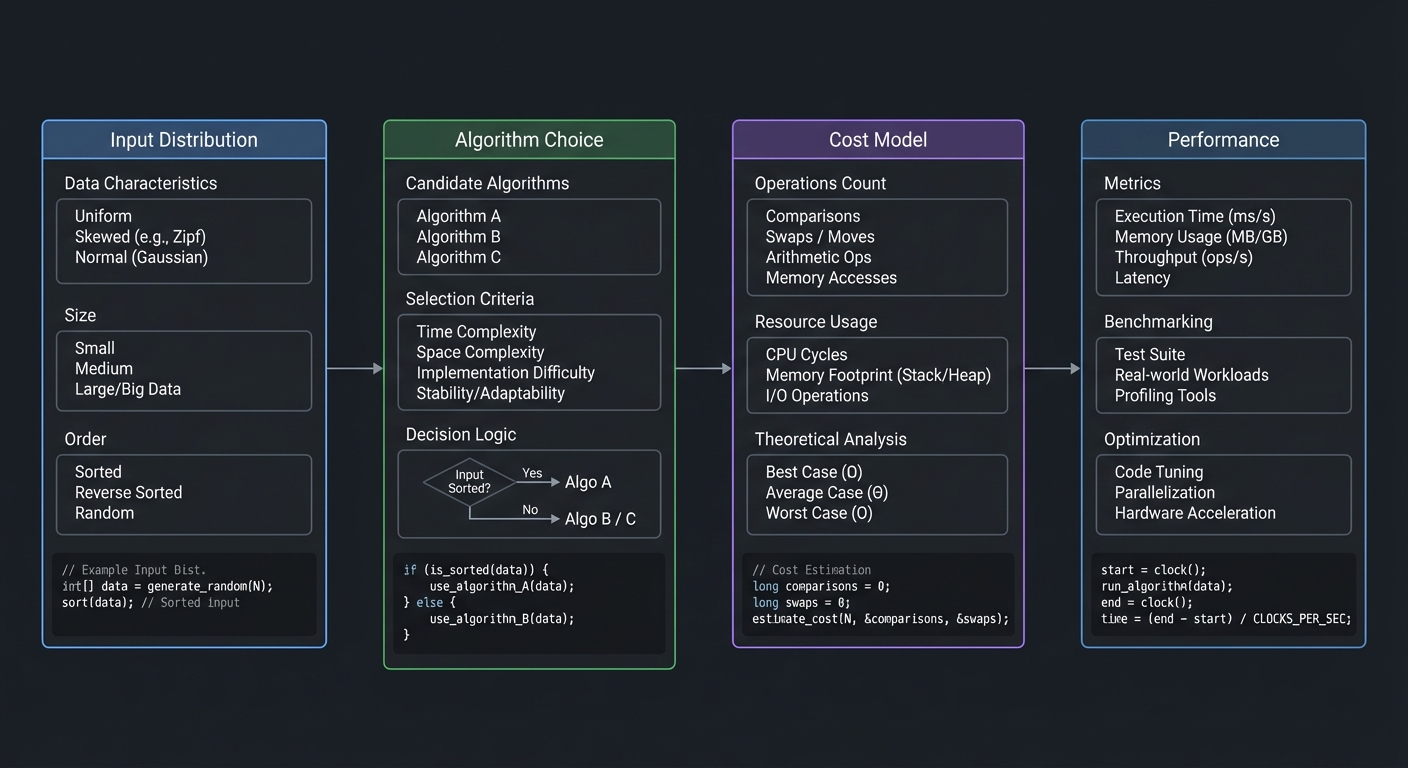Click the Performance panel header
The height and width of the screenshot is (768, 1408).
pyautogui.click(x=1223, y=139)
